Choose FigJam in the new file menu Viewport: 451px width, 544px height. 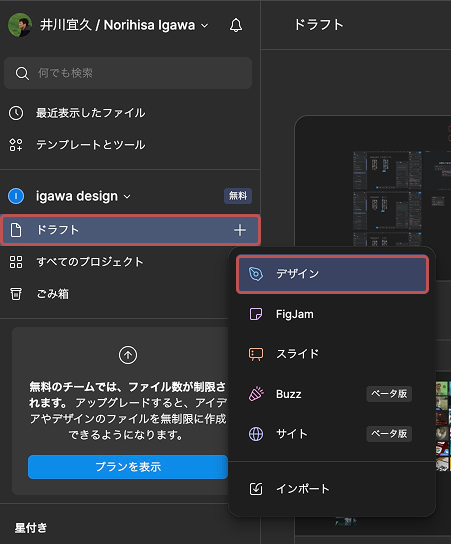pyautogui.click(x=332, y=314)
